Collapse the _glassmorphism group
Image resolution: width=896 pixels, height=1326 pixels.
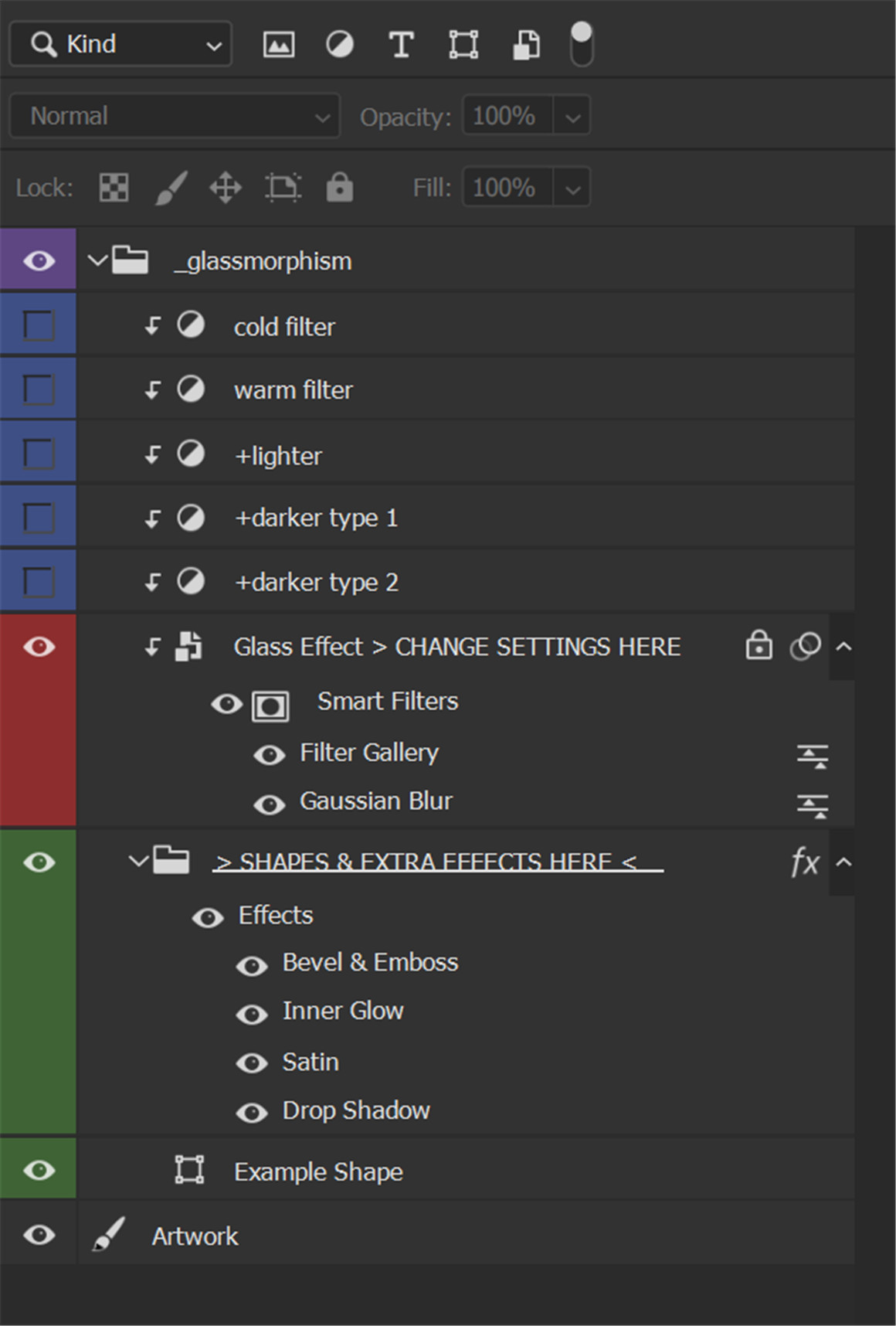pyautogui.click(x=97, y=260)
